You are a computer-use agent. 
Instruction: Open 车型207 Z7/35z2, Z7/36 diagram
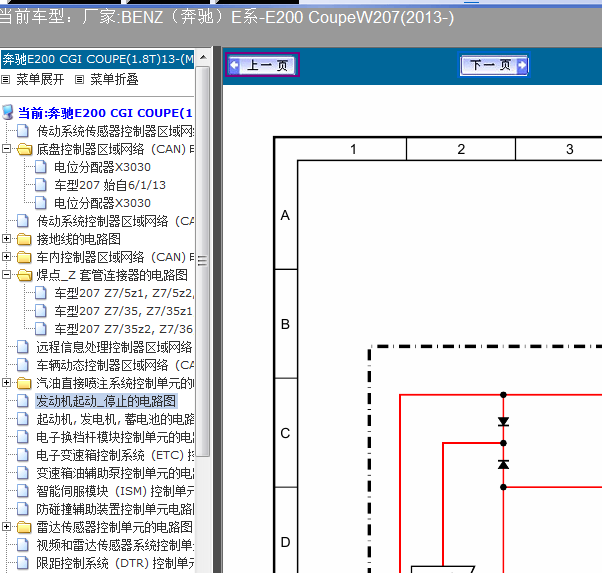click(x=123, y=329)
